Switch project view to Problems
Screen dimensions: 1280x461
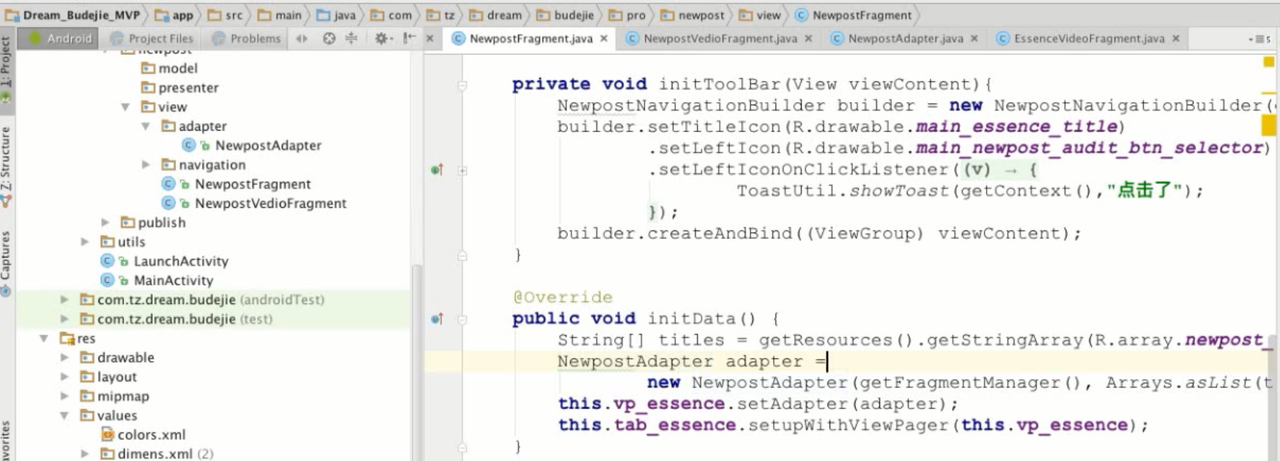click(x=246, y=39)
